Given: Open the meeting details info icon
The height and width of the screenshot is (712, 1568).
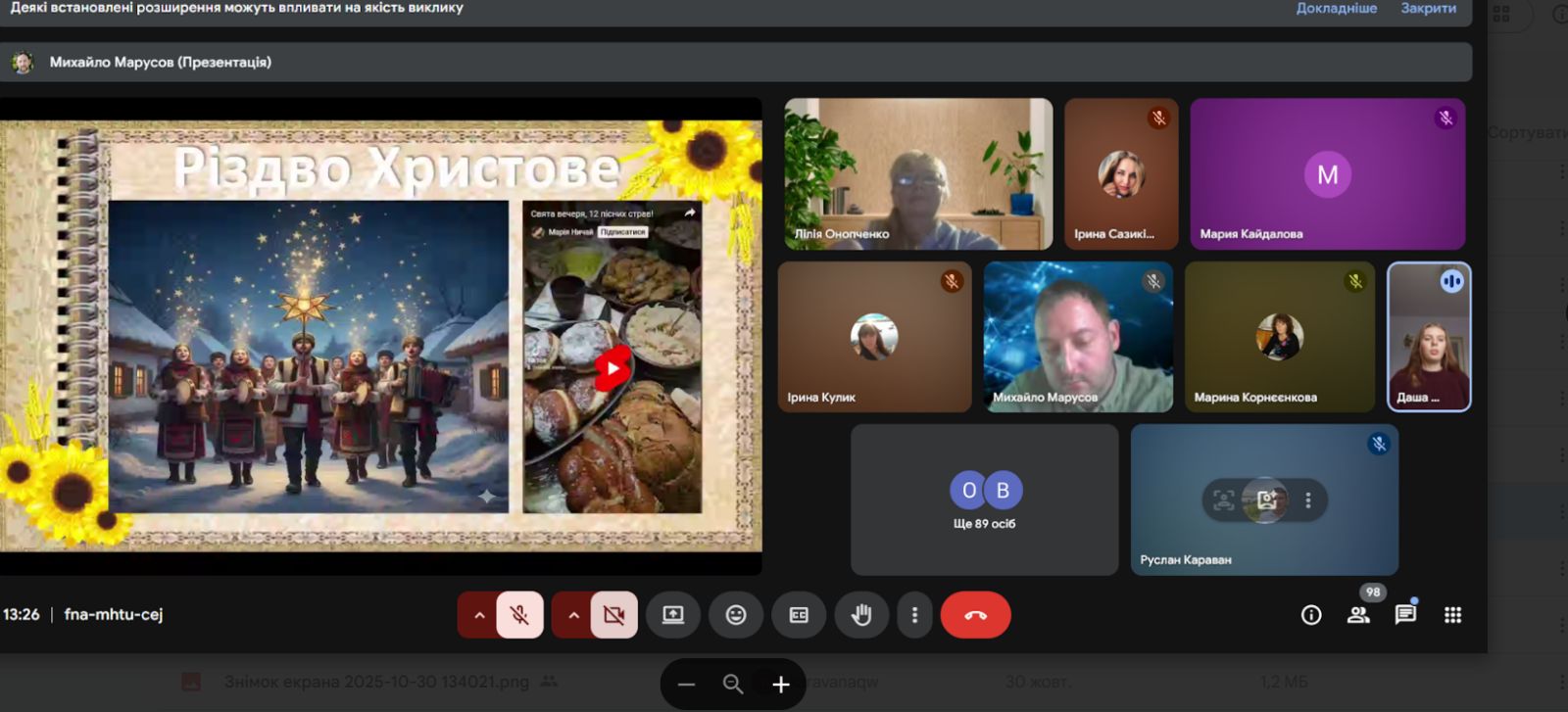Looking at the screenshot, I should click(1311, 615).
